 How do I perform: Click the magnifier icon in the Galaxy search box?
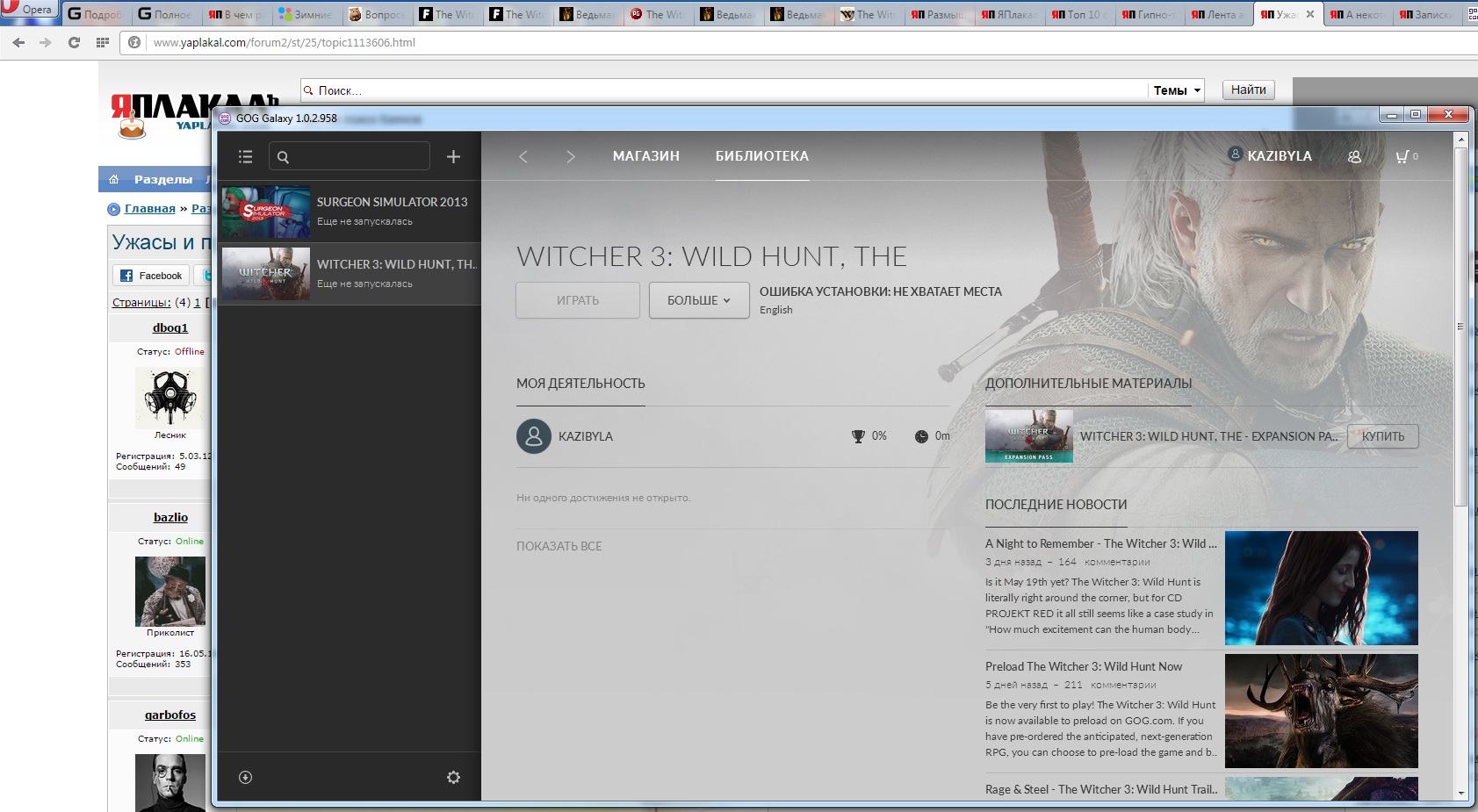283,157
